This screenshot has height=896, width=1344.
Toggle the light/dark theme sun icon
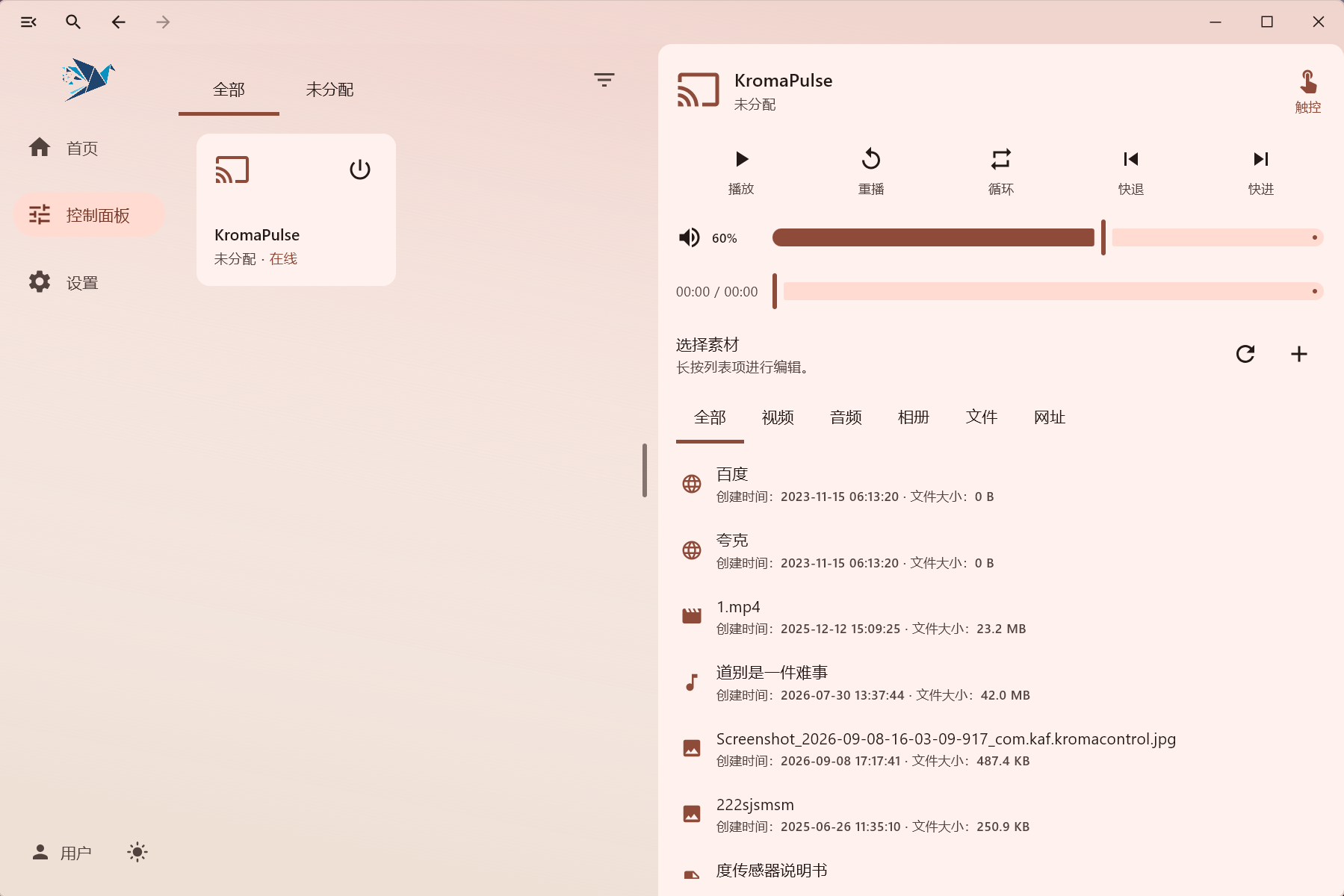(137, 852)
